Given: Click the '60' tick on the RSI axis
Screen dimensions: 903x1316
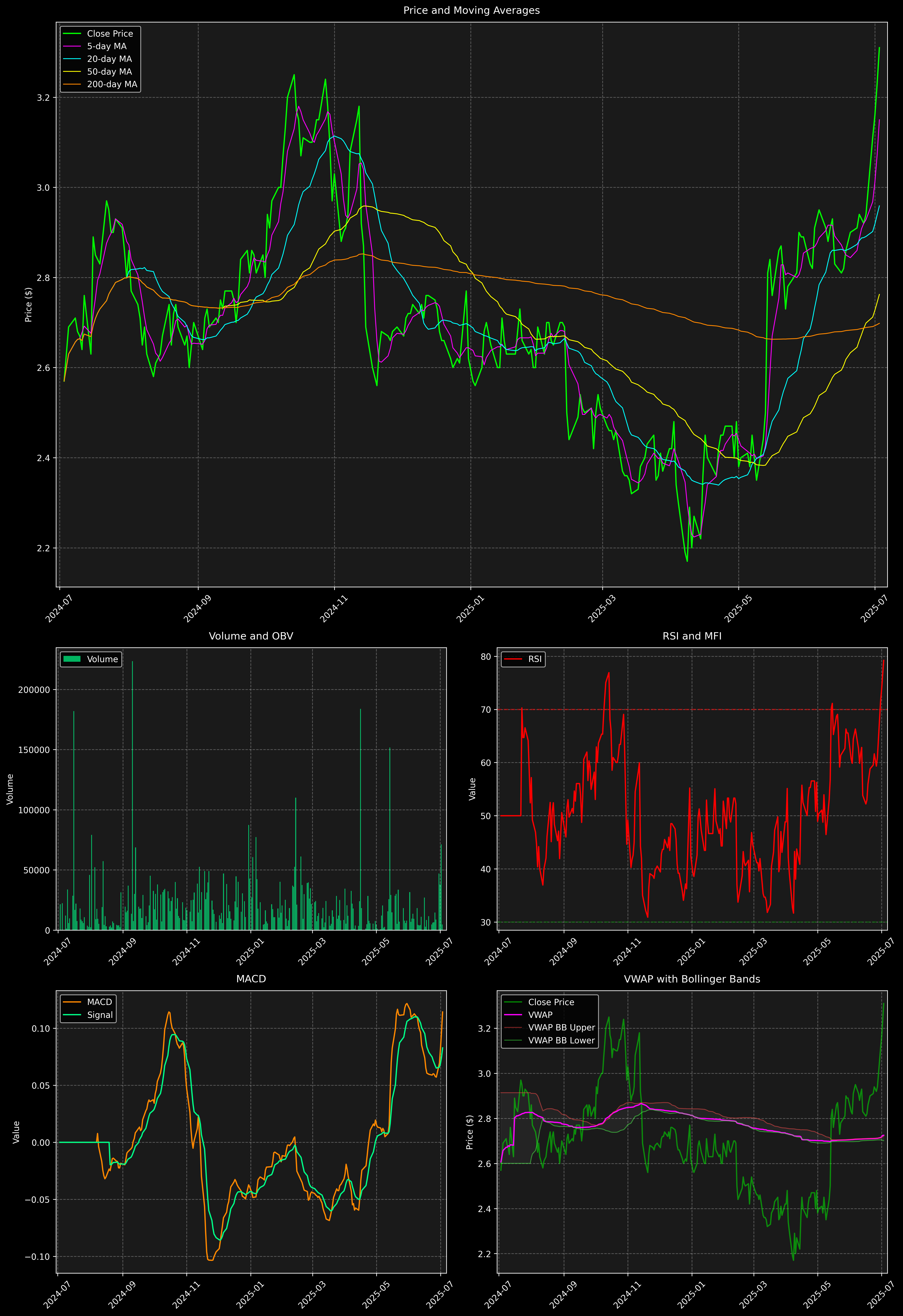Looking at the screenshot, I should 486,763.
